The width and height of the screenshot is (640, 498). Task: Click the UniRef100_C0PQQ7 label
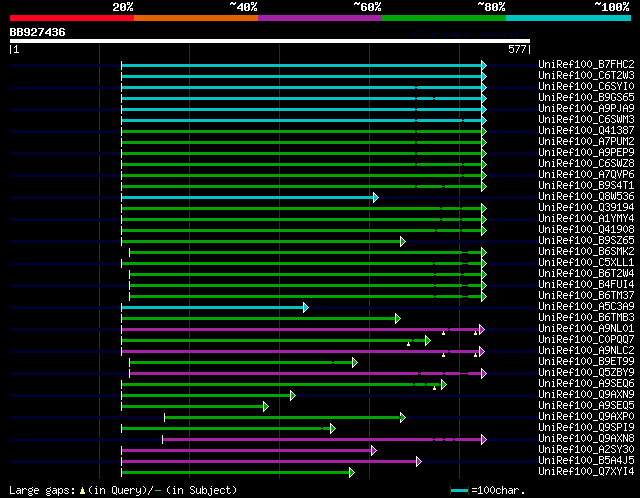tap(586, 340)
